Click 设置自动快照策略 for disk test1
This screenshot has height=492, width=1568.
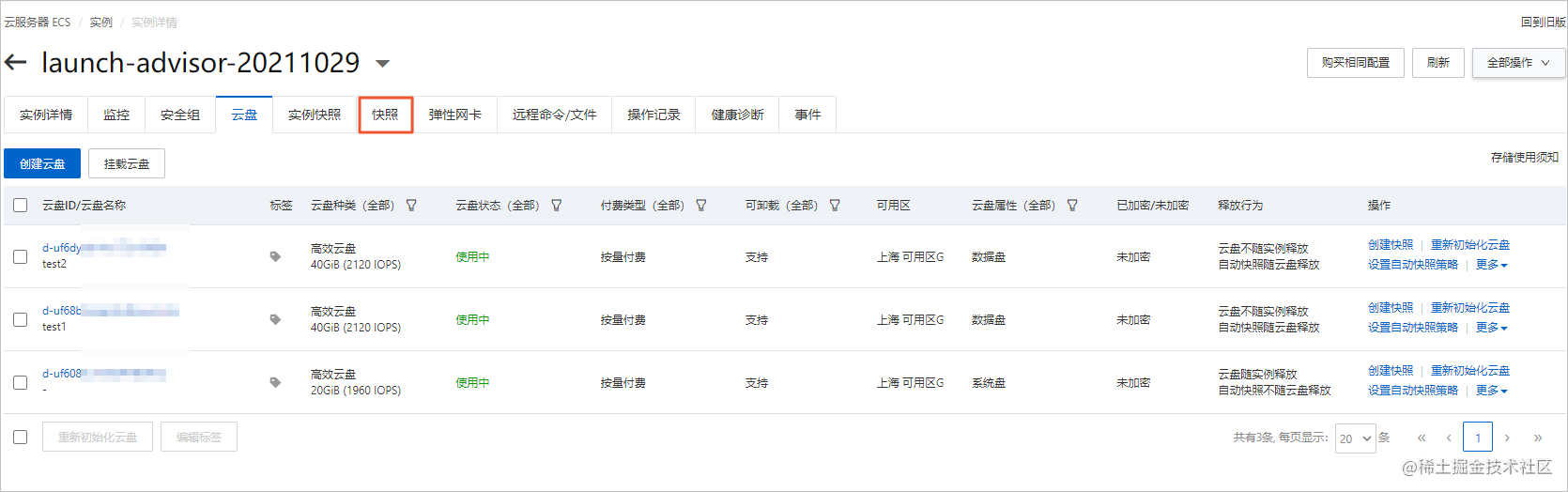click(x=1413, y=328)
